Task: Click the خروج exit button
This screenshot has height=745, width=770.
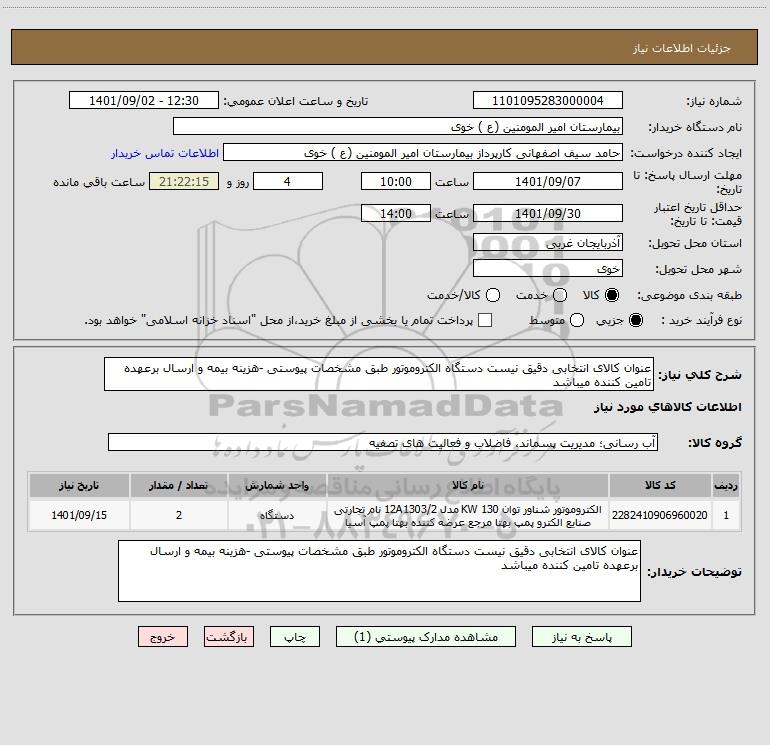Action: click(163, 637)
